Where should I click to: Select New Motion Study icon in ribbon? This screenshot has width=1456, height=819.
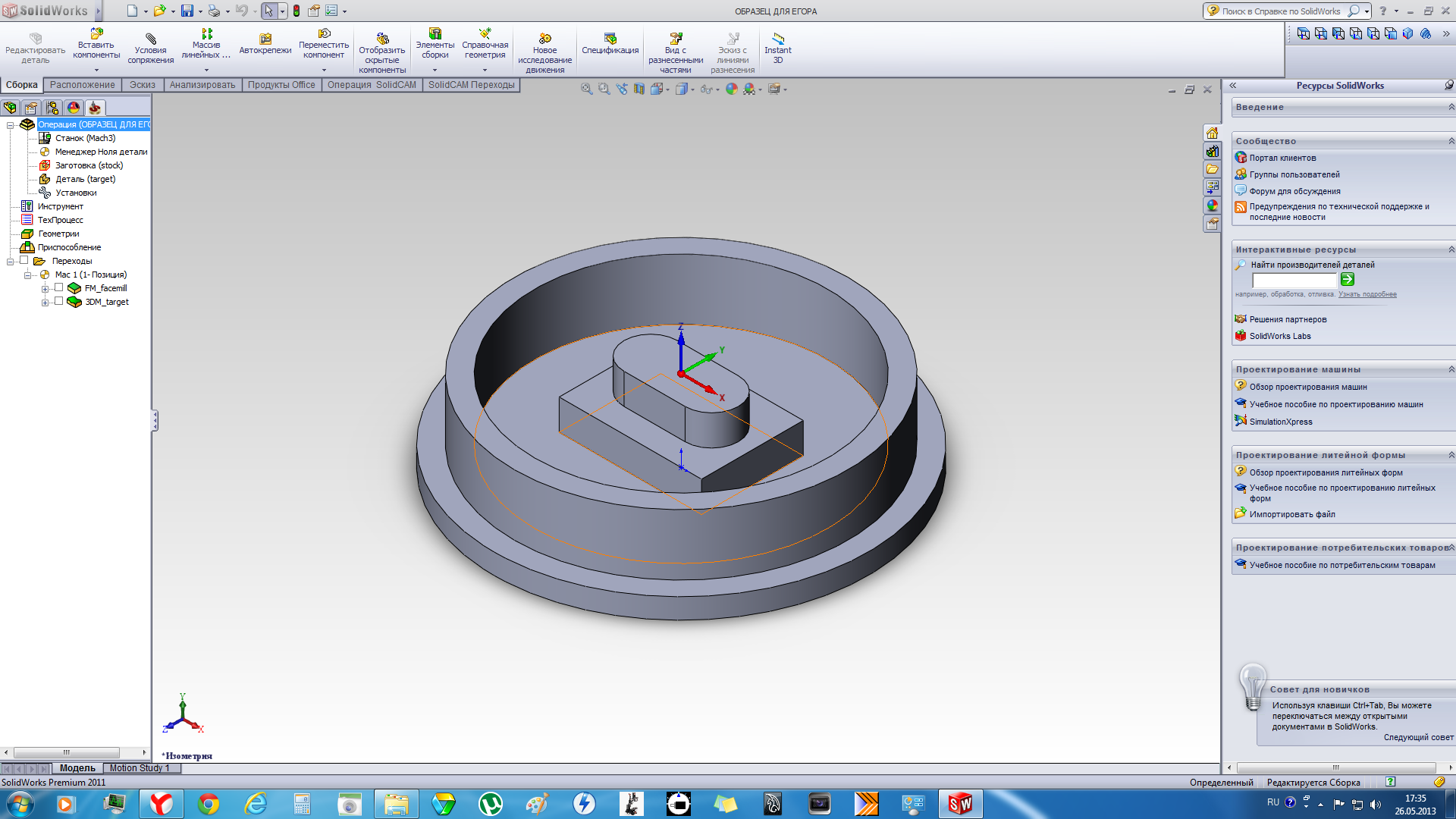[x=544, y=38]
